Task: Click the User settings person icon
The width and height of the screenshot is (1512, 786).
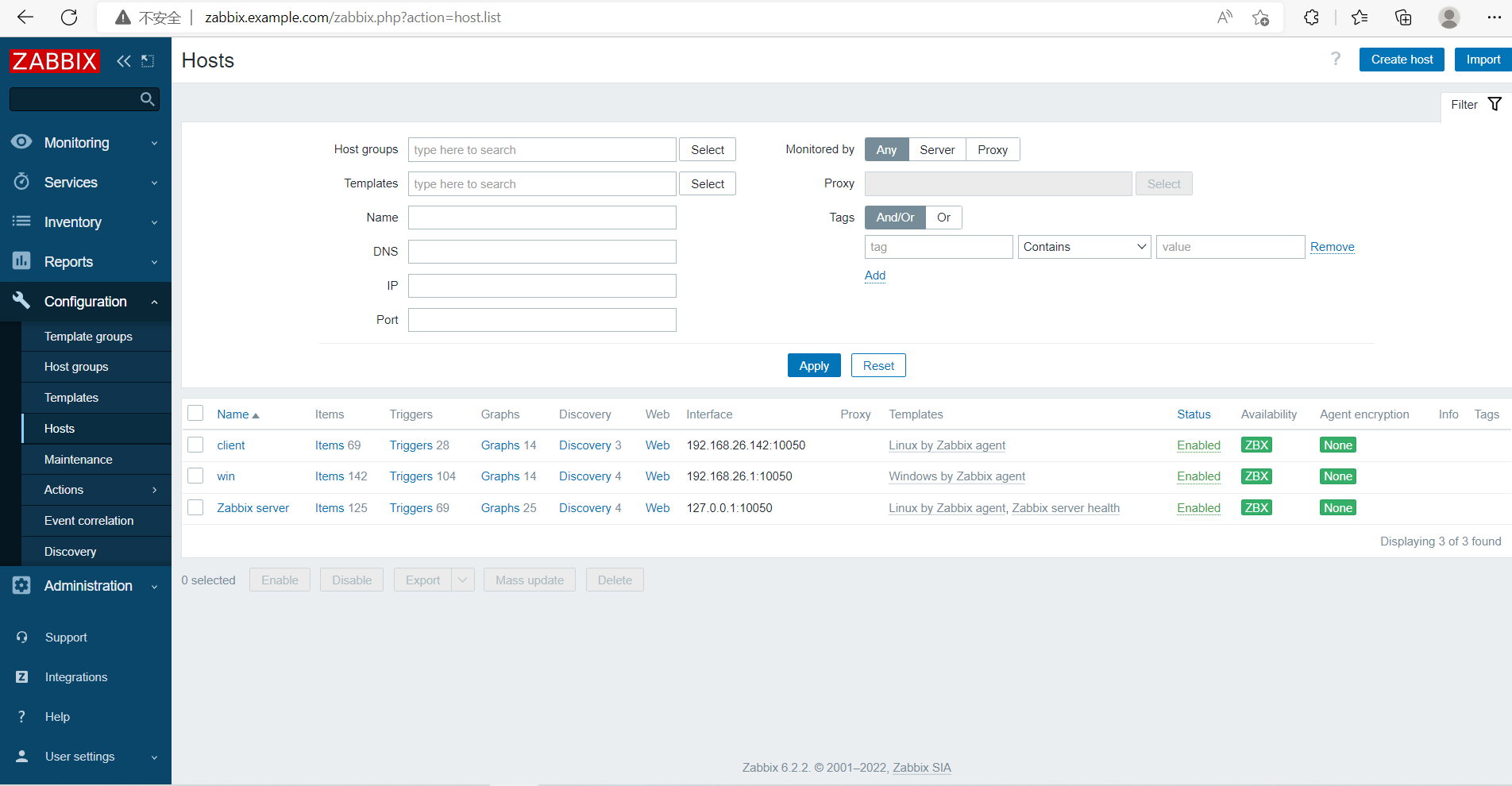Action: coord(22,757)
